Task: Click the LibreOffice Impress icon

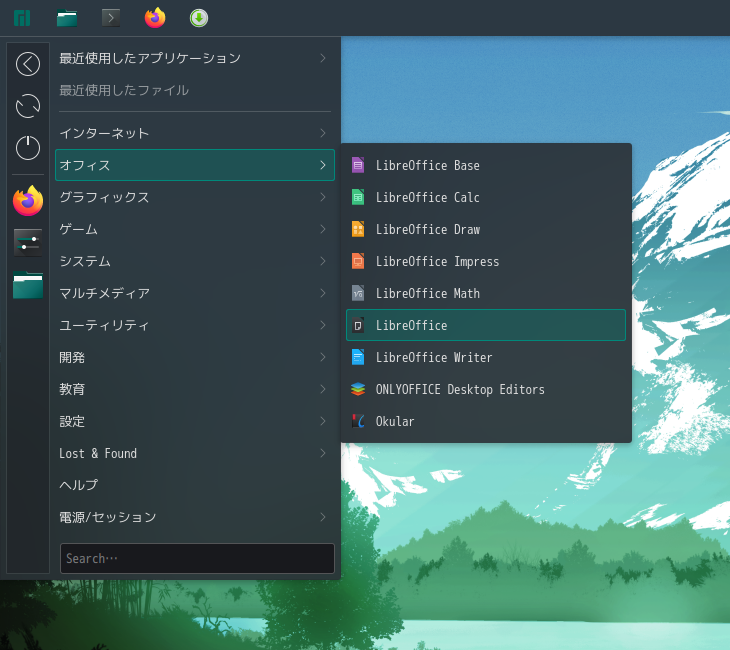Action: (x=358, y=261)
